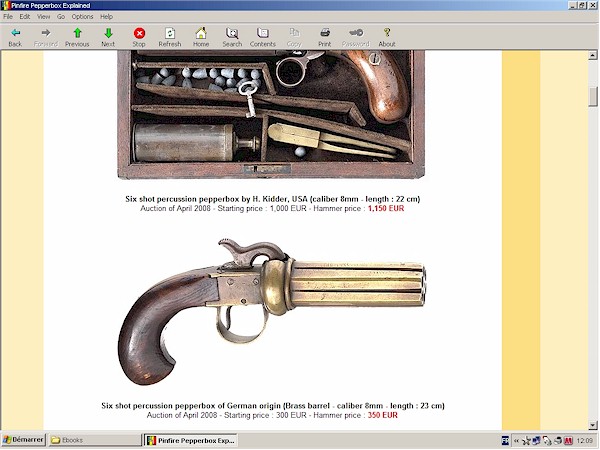Click the hammer price 350 EUR text
Viewport: 600px width, 450px height.
[x=382, y=415]
